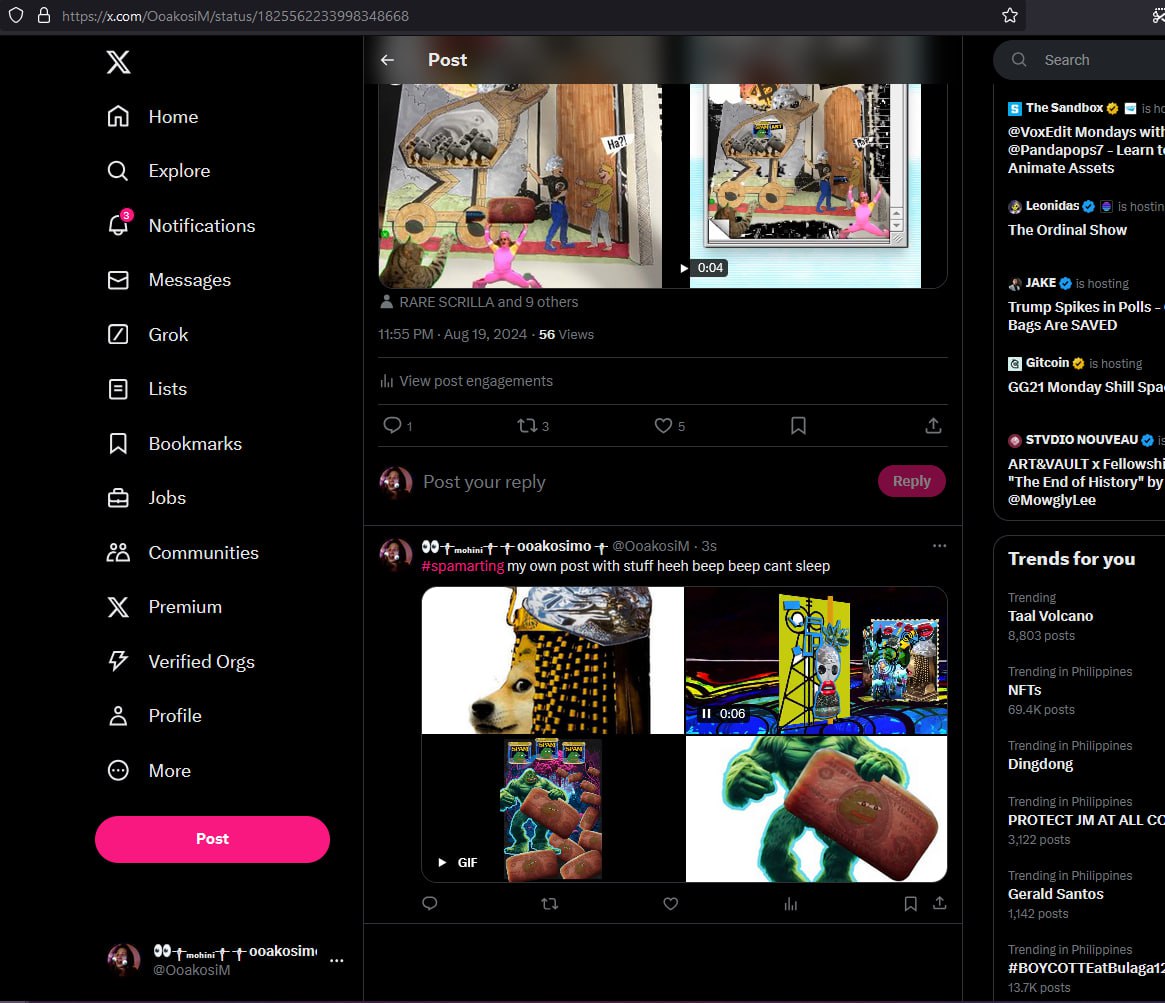The height and width of the screenshot is (1003, 1165).
Task: Pause the 0:06 video in reply
Action: click(x=707, y=714)
